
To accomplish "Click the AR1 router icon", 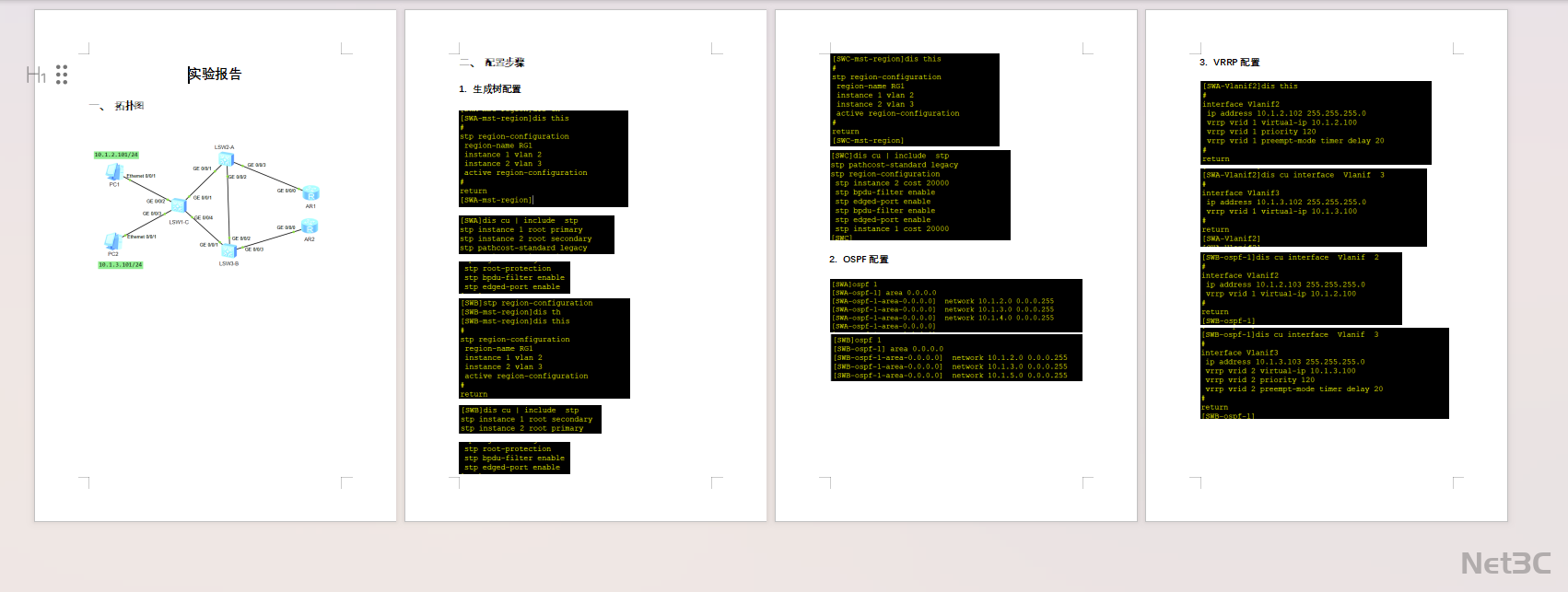I will click(310, 193).
